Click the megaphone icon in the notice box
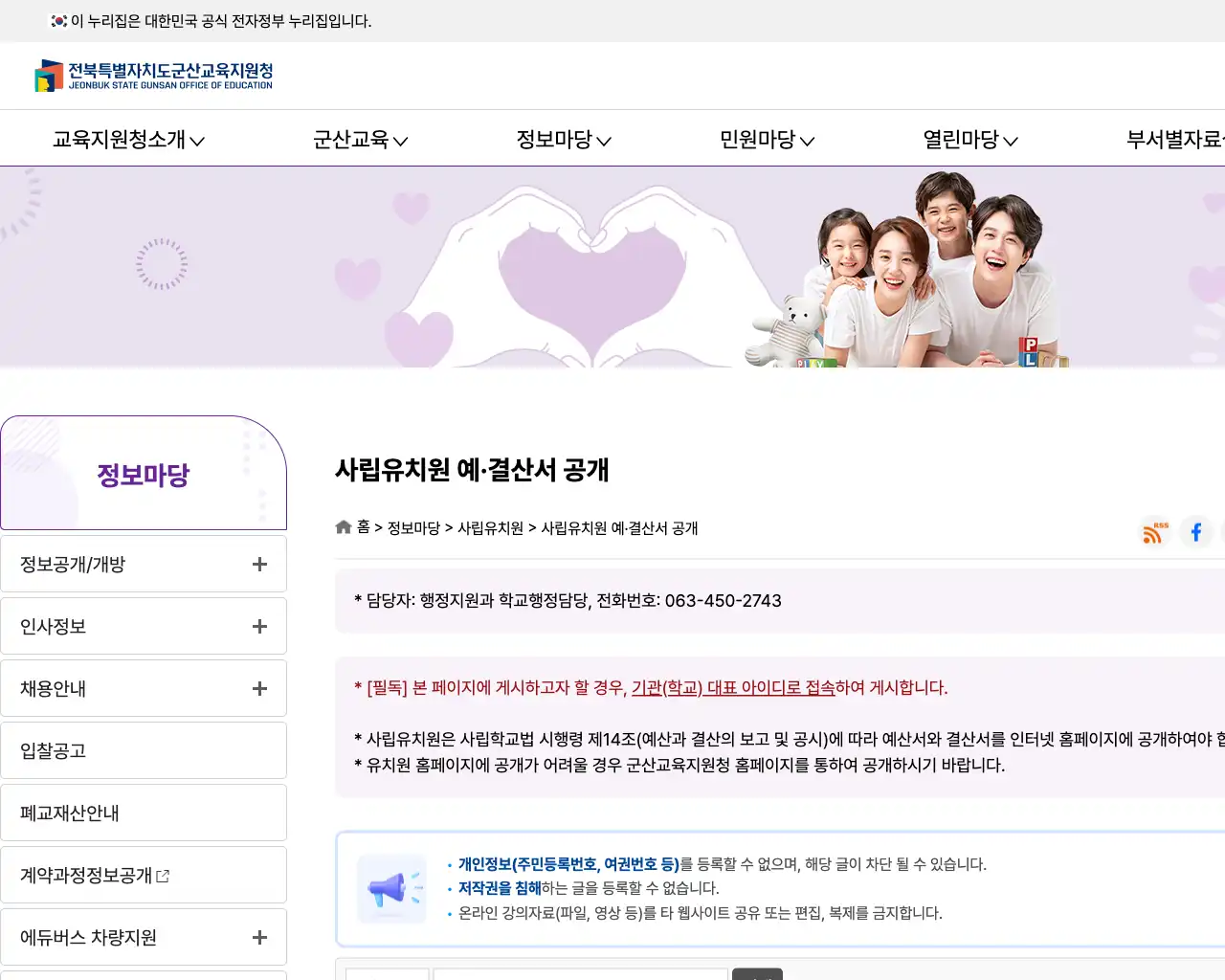Screen dimensions: 1225x980 390,888
